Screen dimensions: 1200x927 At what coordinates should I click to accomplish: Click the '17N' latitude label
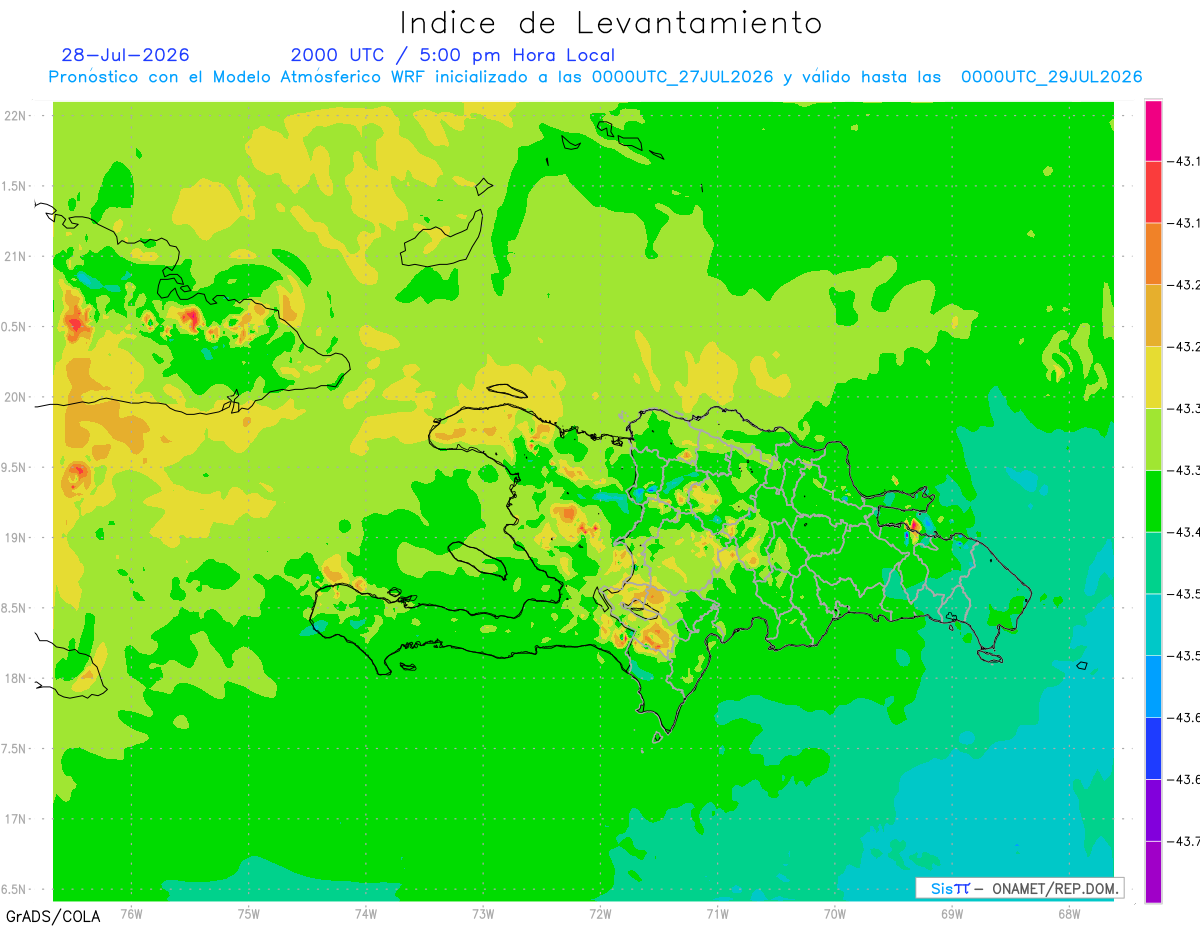(17, 819)
